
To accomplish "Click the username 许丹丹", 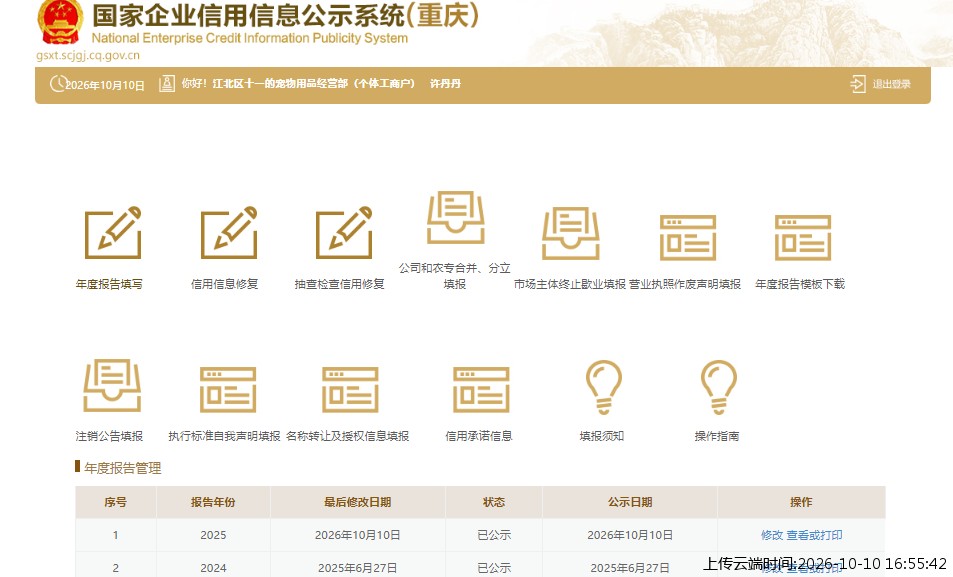I will [x=446, y=83].
